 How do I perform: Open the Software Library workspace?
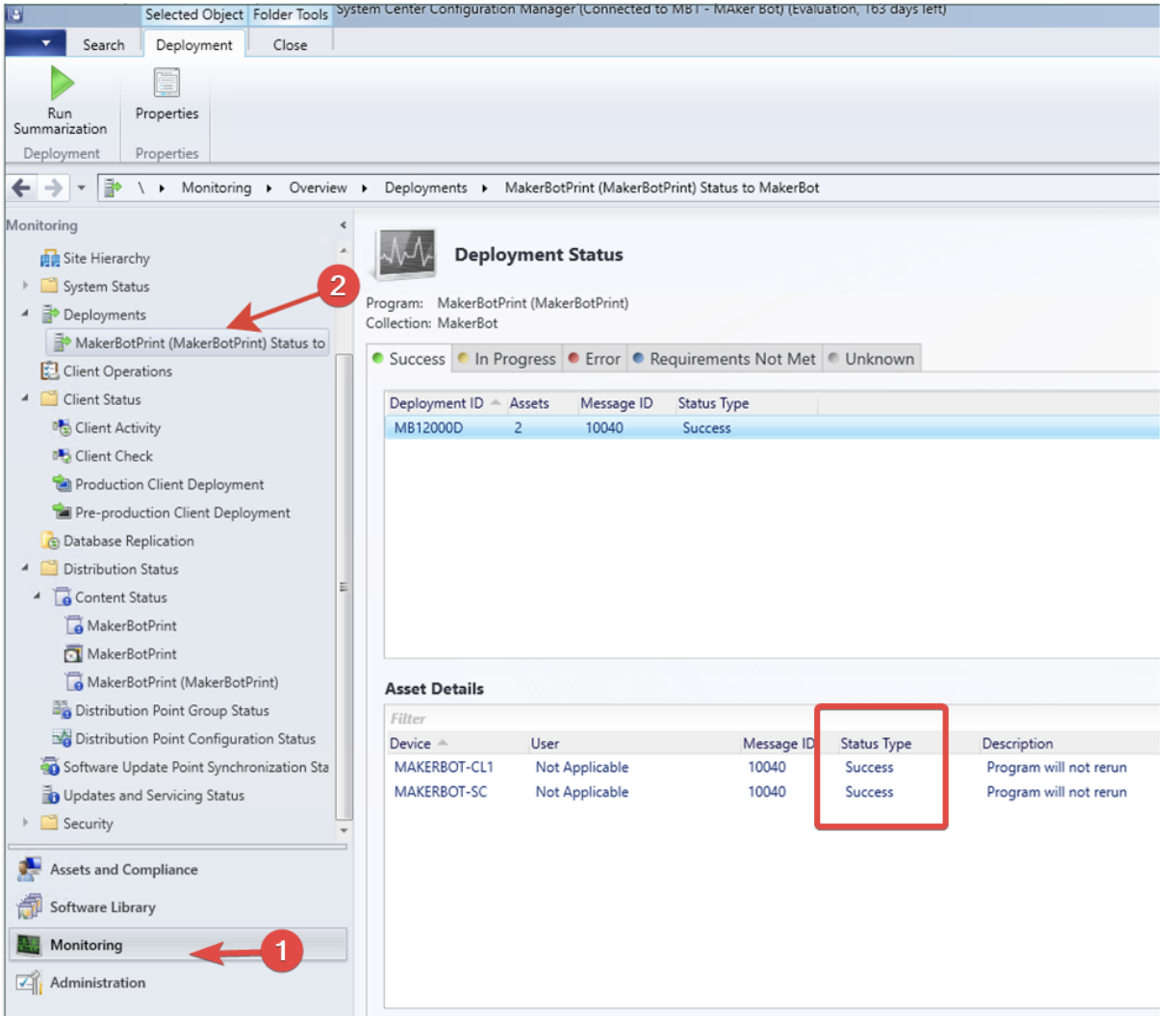pos(102,907)
